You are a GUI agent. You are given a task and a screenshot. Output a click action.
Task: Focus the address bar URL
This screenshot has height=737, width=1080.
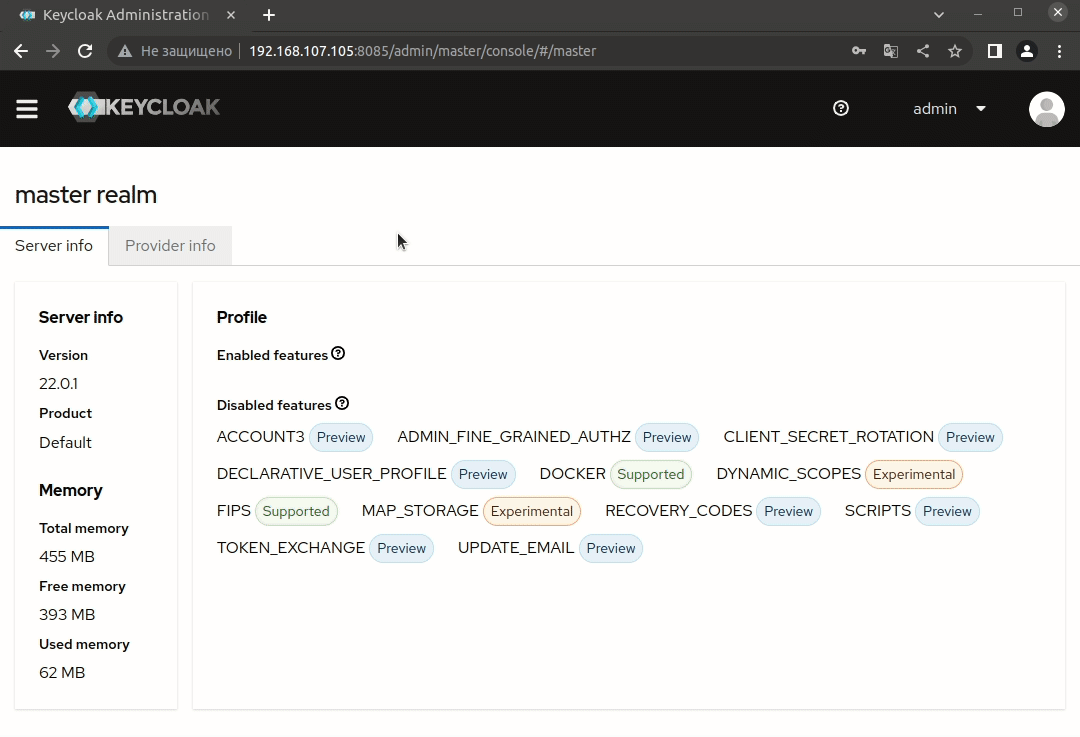422,51
